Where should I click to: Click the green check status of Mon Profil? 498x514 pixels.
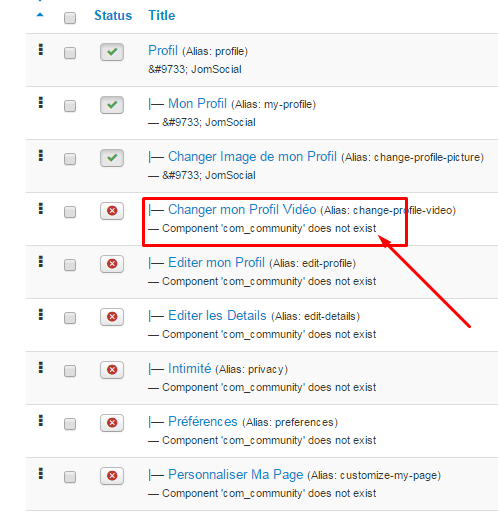[x=112, y=105]
